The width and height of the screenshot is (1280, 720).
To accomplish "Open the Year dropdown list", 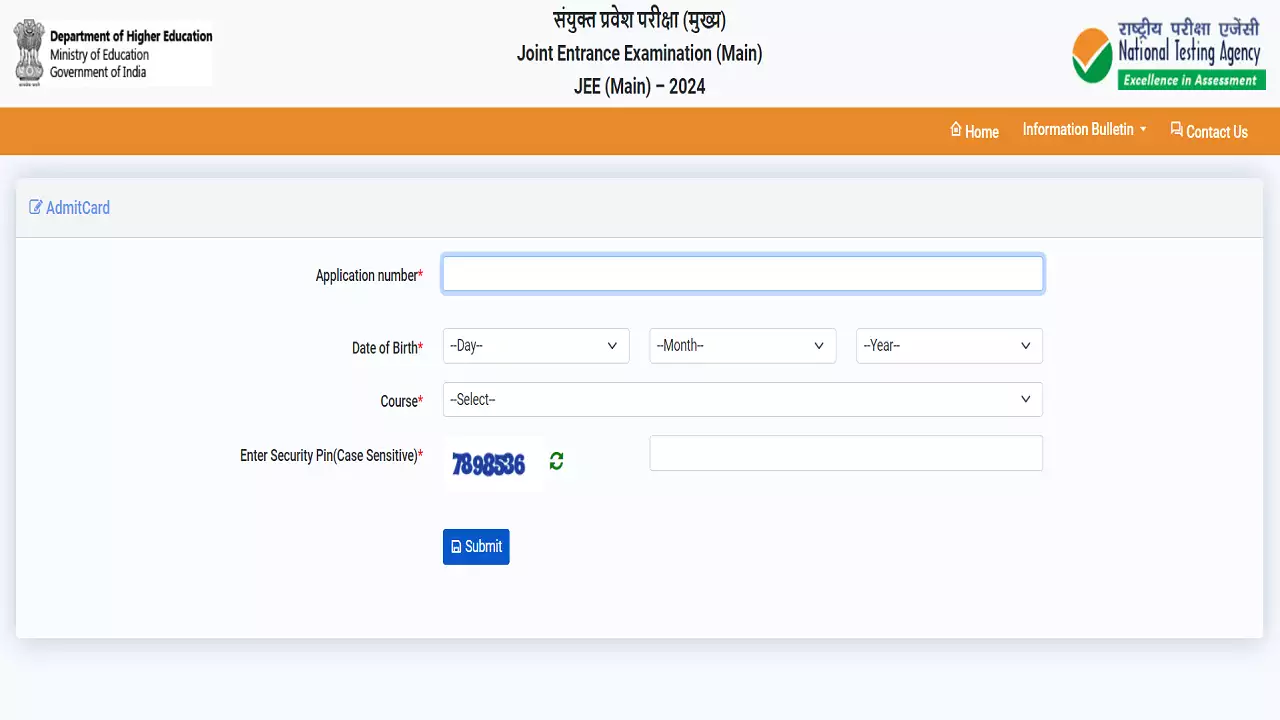I will (948, 346).
